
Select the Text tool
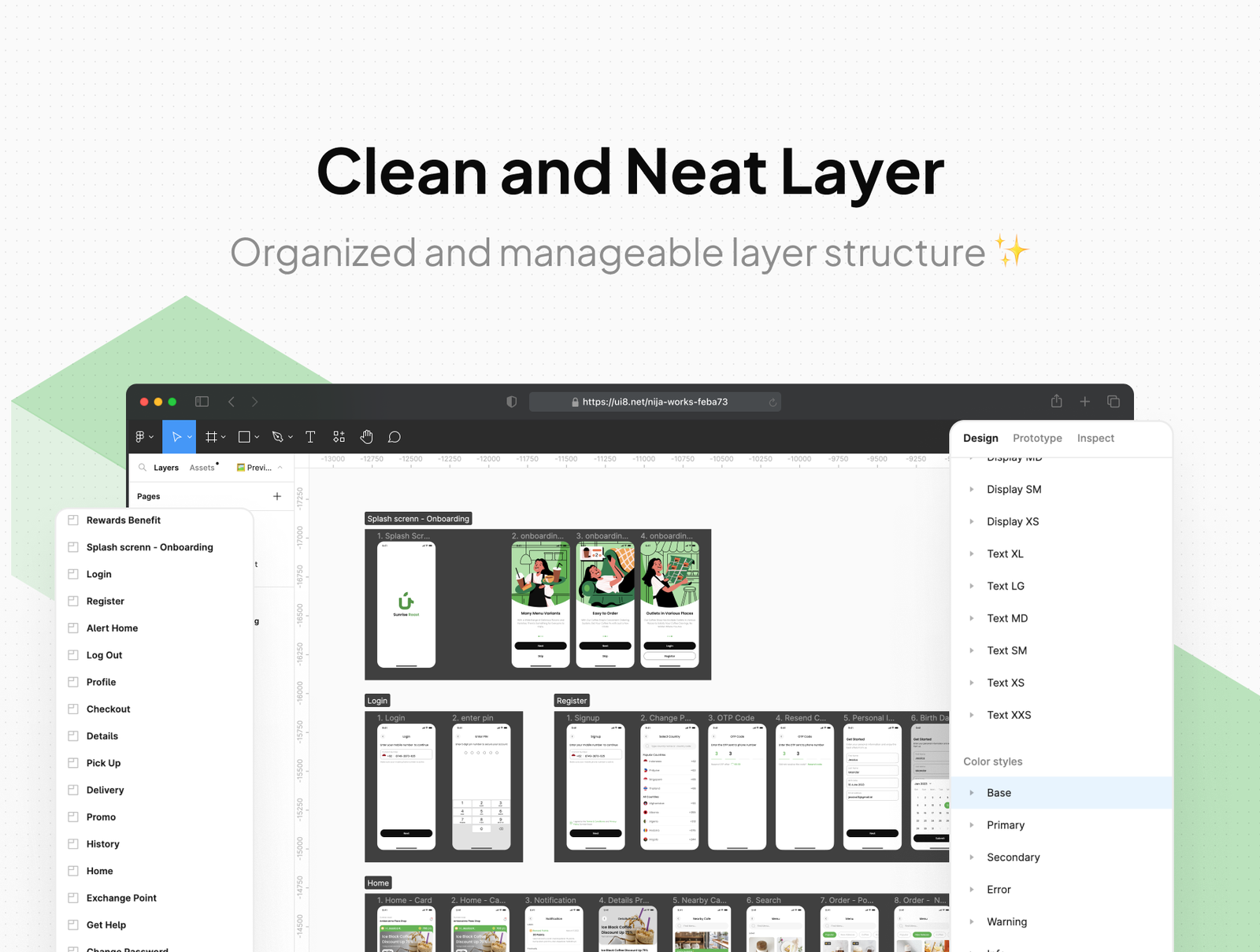[x=310, y=437]
